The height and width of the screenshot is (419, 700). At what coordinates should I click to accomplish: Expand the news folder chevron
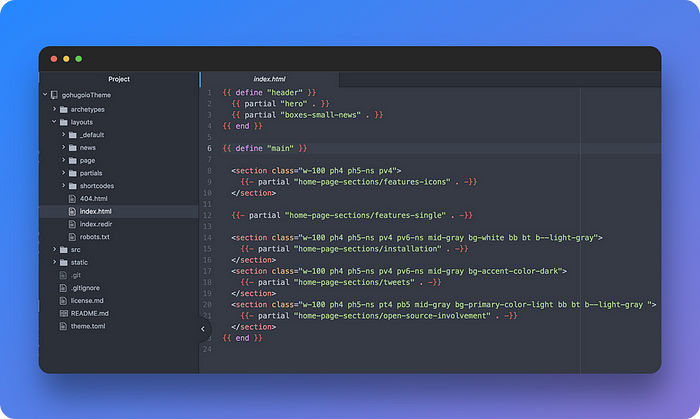click(63, 147)
